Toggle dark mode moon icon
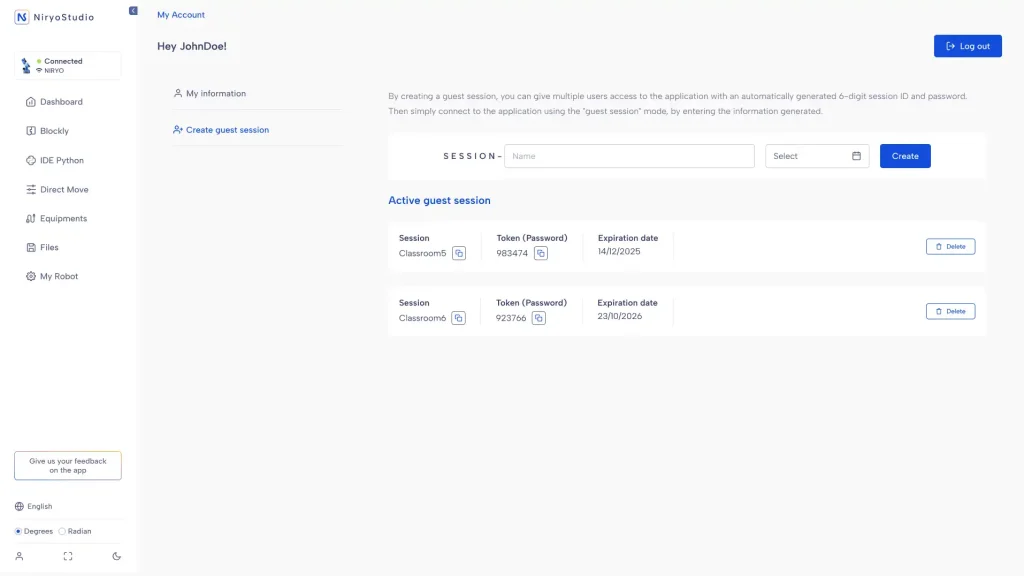This screenshot has height=576, width=1024. click(117, 556)
